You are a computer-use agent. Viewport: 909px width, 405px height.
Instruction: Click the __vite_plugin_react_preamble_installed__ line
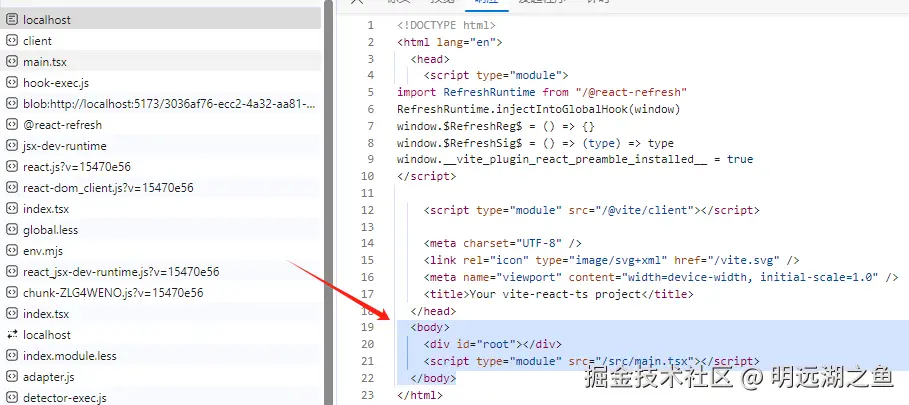click(x=575, y=159)
